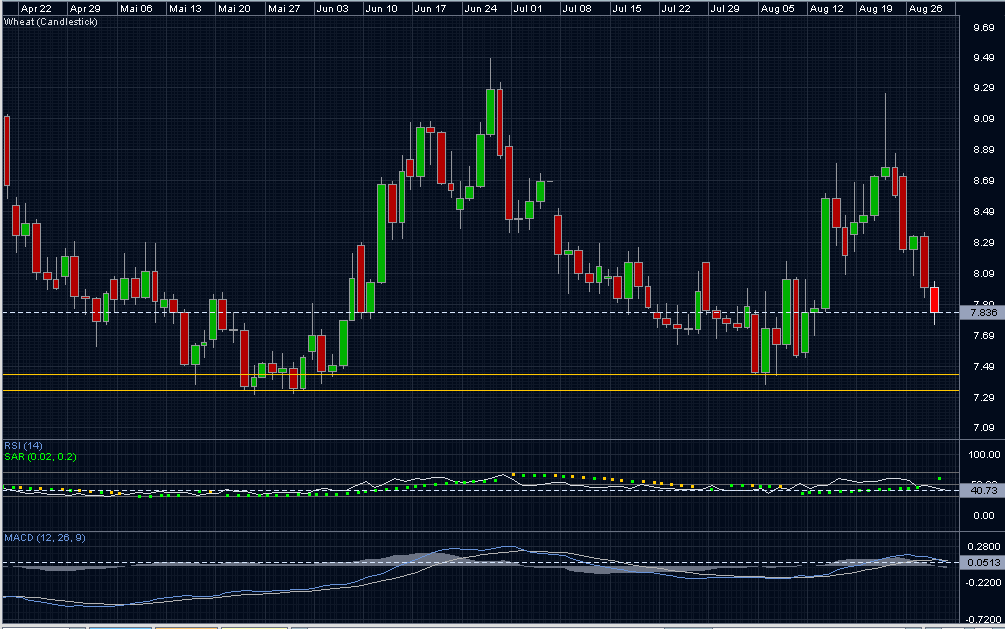Click the 8.49 price axis label
This screenshot has height=629, width=1005.
point(984,212)
